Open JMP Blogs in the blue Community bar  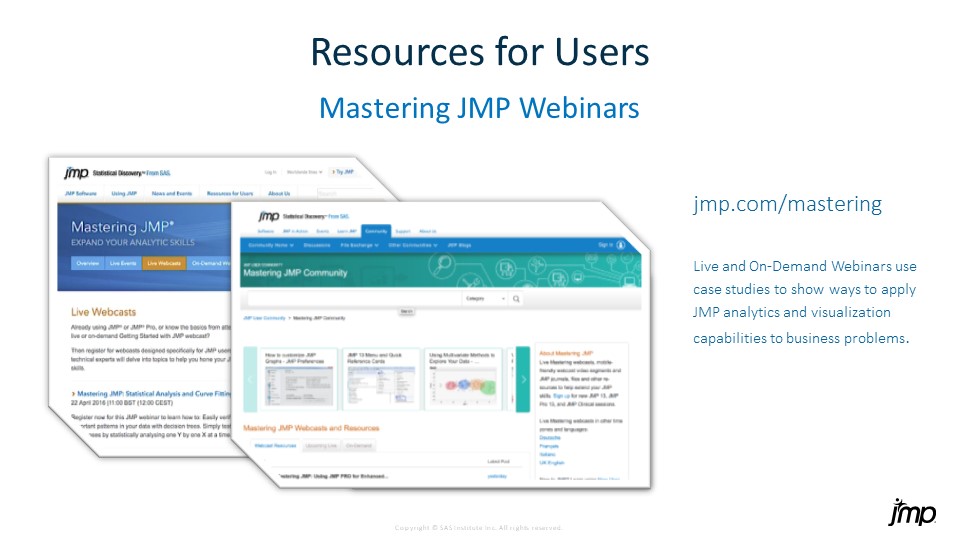(459, 245)
